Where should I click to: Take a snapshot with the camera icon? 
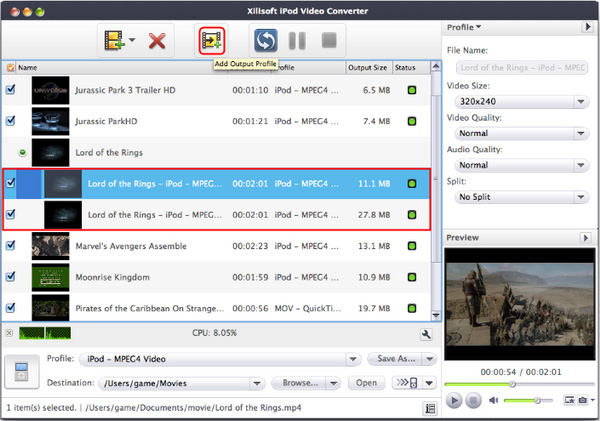click(x=583, y=400)
